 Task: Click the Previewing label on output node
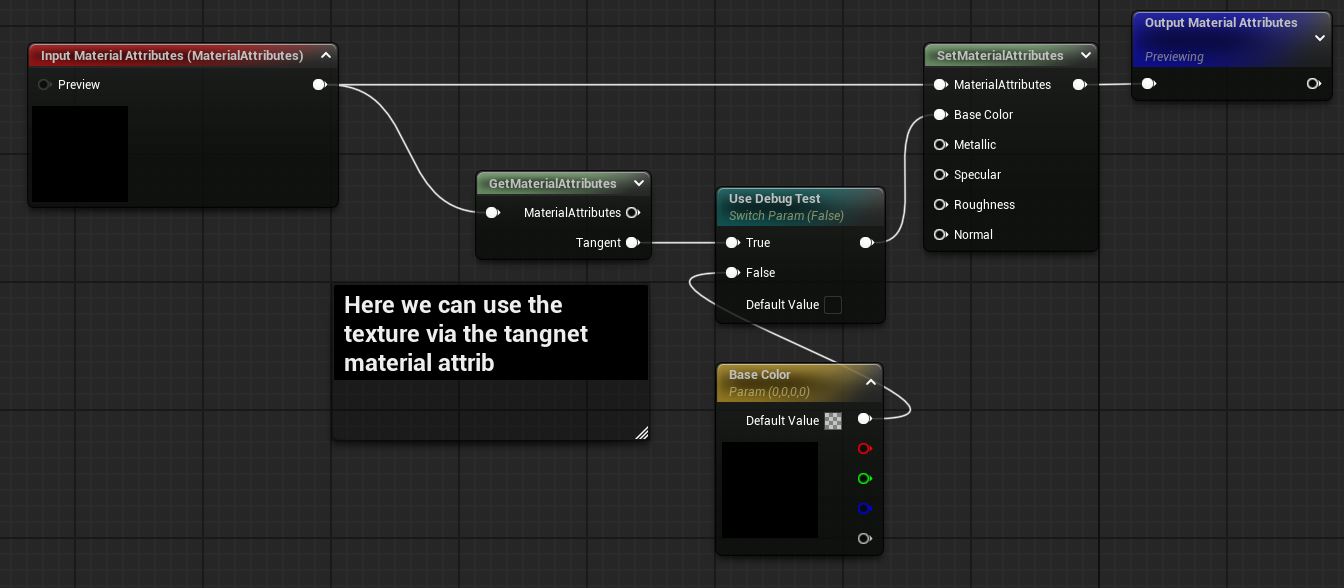(x=1174, y=57)
